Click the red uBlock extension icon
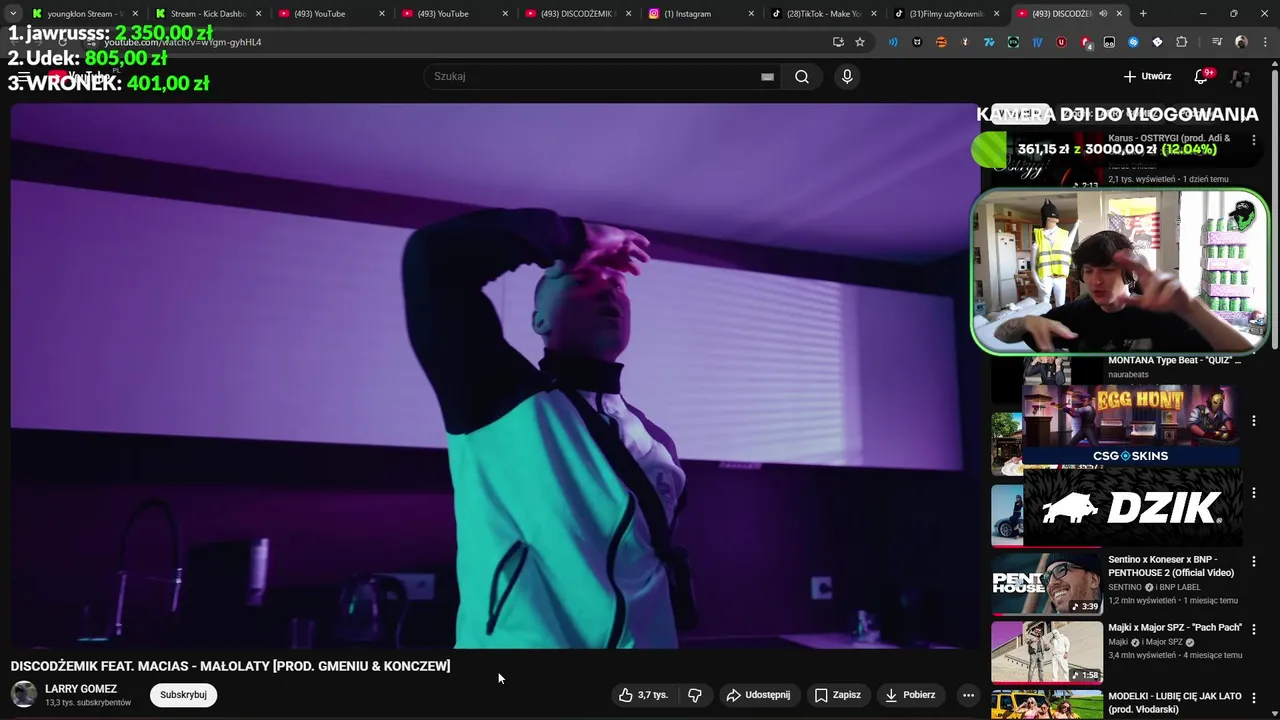Image resolution: width=1280 pixels, height=720 pixels. click(1061, 42)
